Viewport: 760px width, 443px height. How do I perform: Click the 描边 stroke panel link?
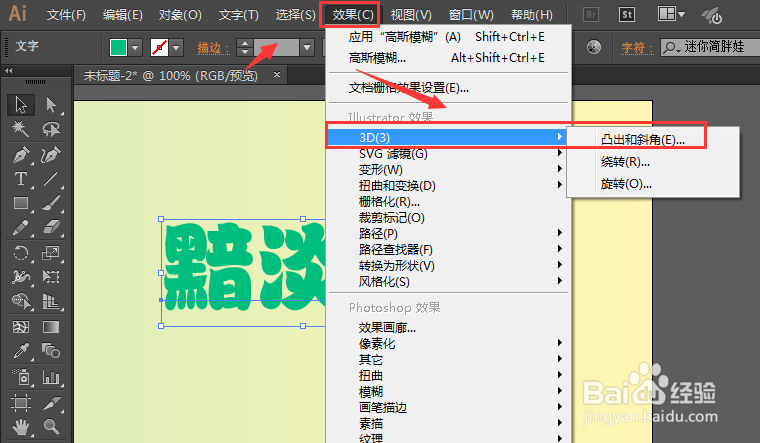coord(213,47)
